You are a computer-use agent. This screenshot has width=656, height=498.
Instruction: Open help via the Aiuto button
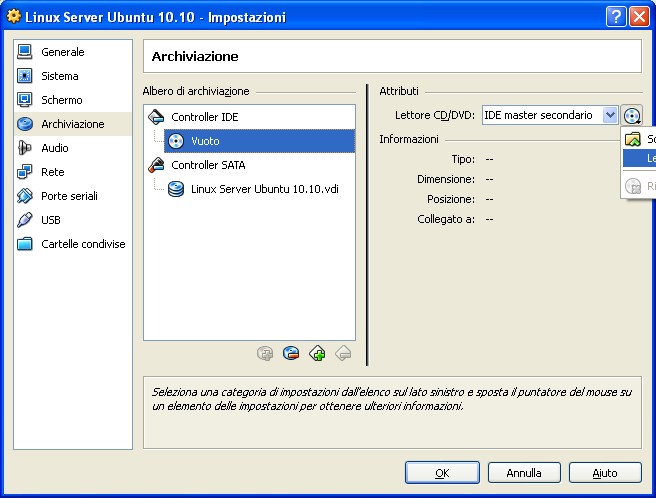pos(605,473)
